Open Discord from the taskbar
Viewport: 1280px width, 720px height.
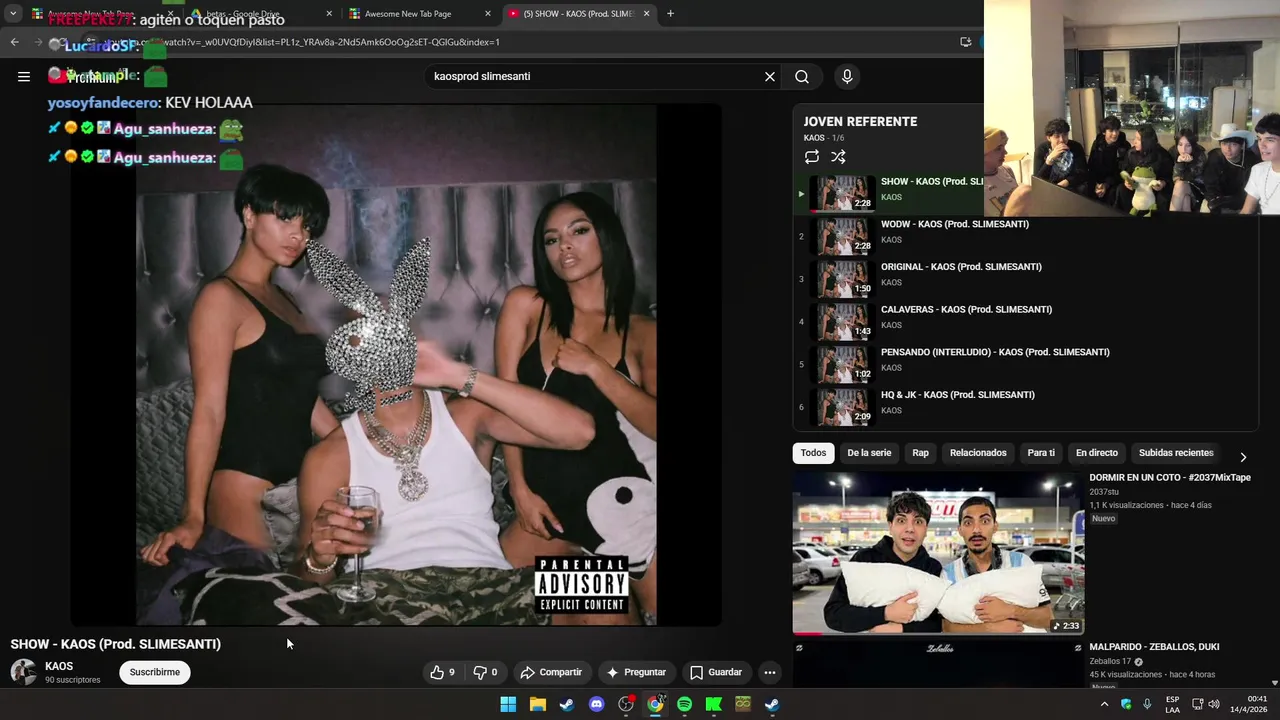click(597, 704)
